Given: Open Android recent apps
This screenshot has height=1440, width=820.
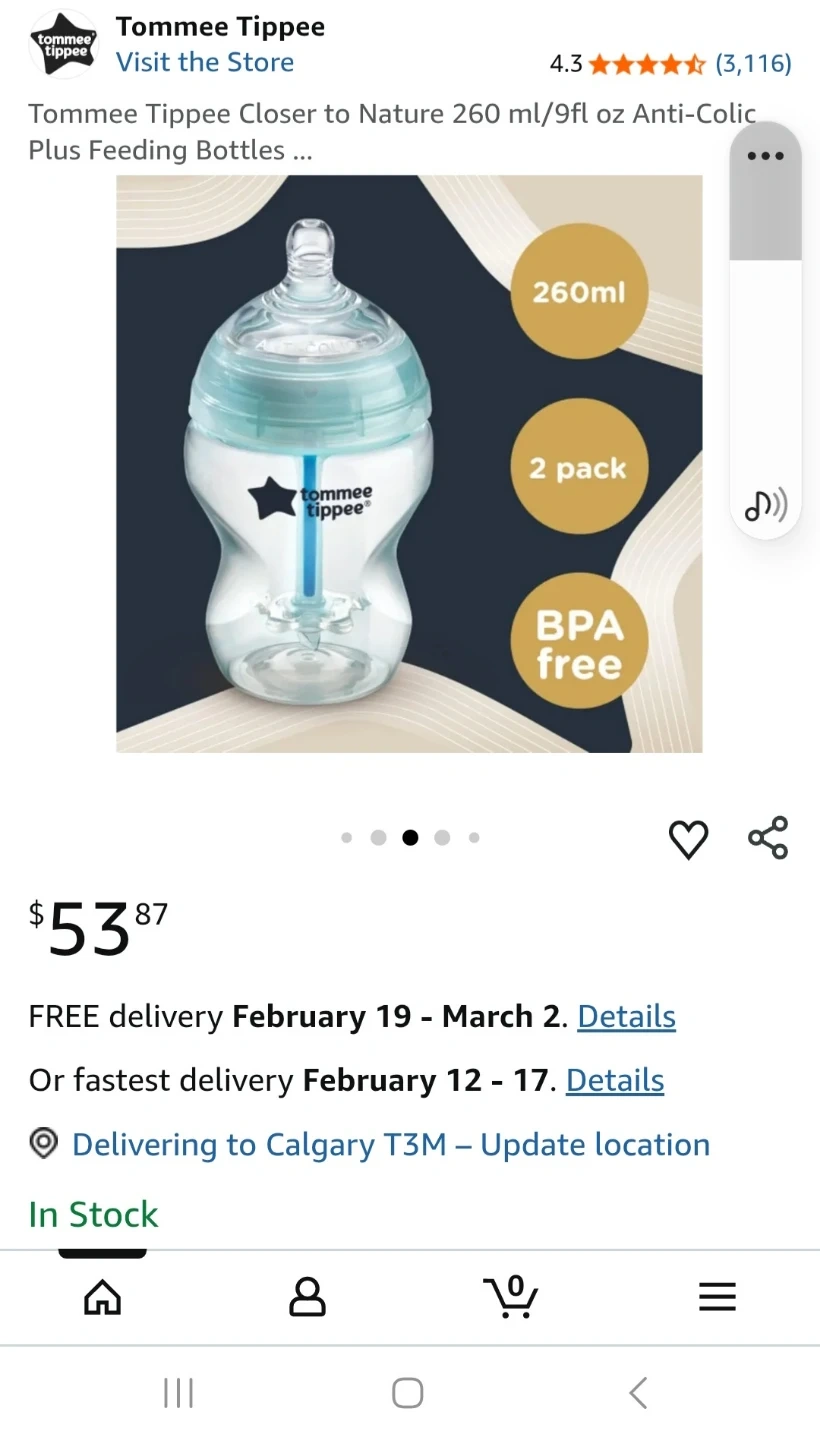Looking at the screenshot, I should tap(178, 1393).
